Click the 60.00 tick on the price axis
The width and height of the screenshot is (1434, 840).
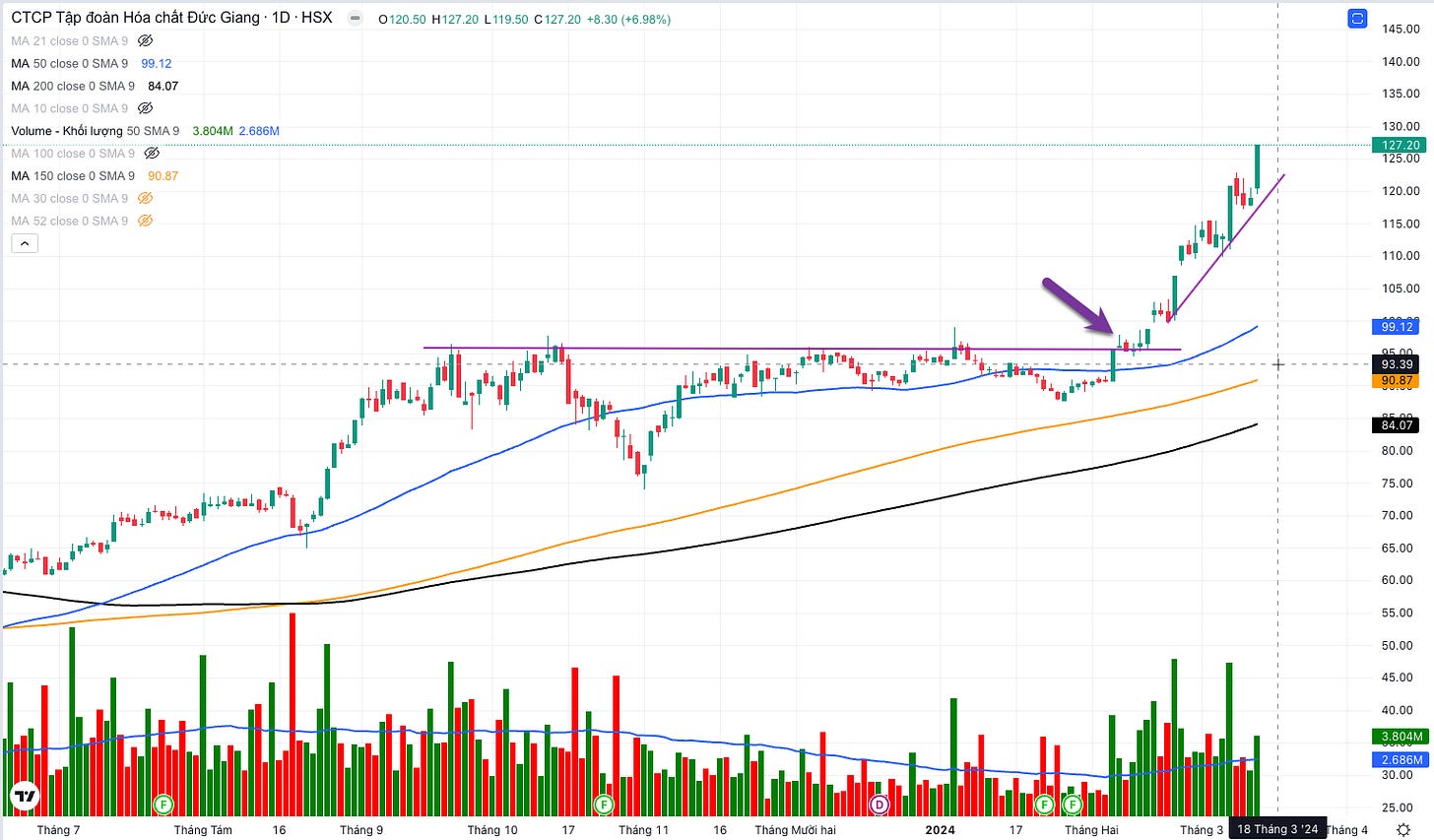(1401, 580)
